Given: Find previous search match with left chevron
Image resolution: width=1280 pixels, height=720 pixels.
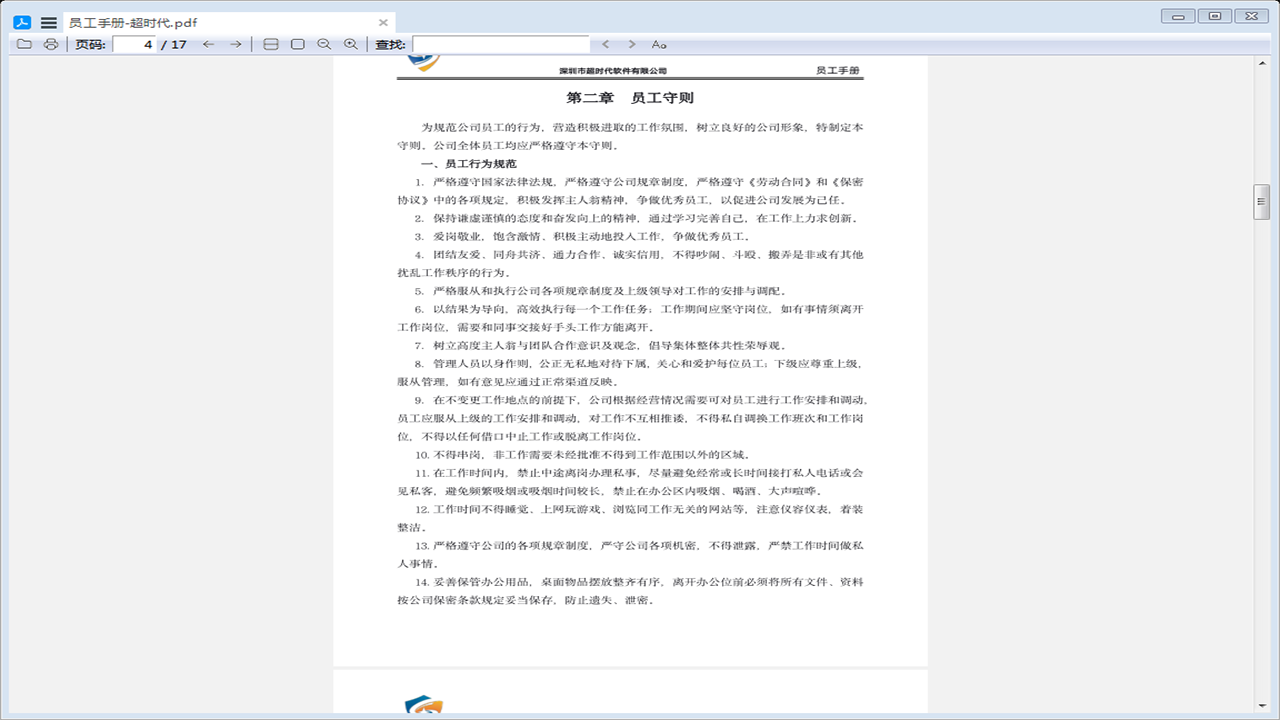Looking at the screenshot, I should pyautogui.click(x=605, y=44).
